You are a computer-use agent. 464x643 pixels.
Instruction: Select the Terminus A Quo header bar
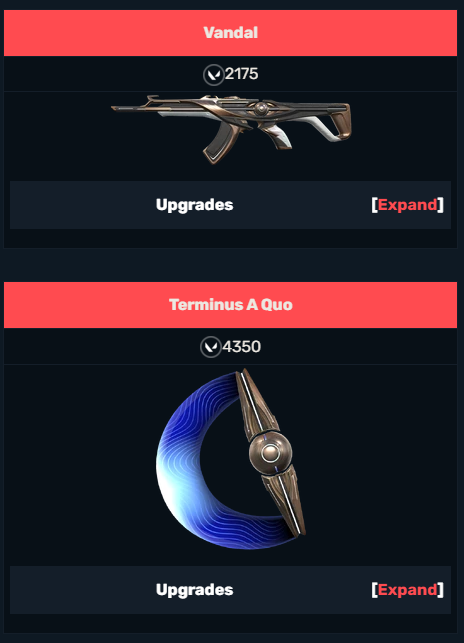231,305
